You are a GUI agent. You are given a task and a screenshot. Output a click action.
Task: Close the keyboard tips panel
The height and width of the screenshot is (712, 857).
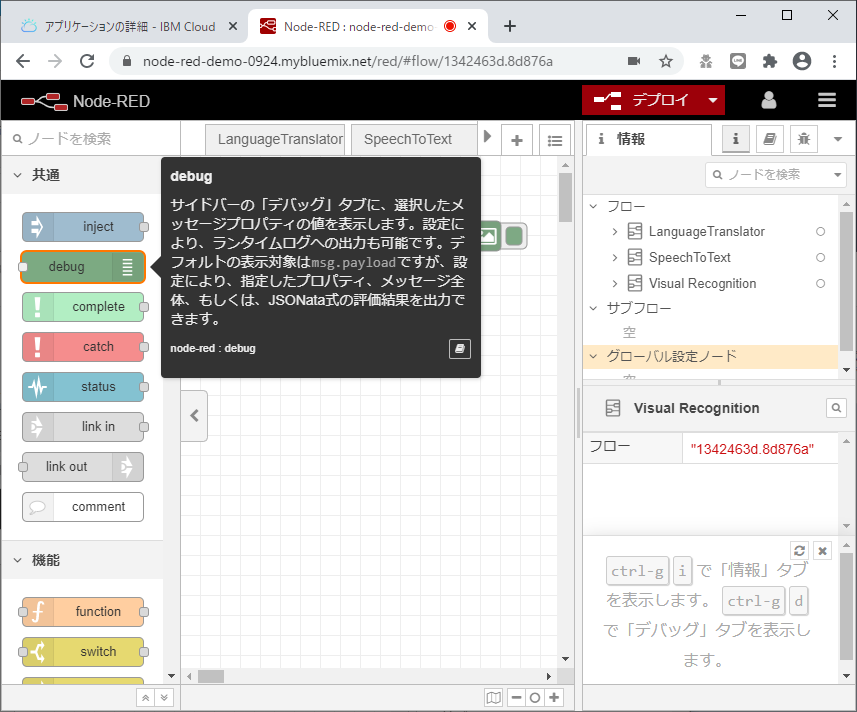click(x=822, y=550)
